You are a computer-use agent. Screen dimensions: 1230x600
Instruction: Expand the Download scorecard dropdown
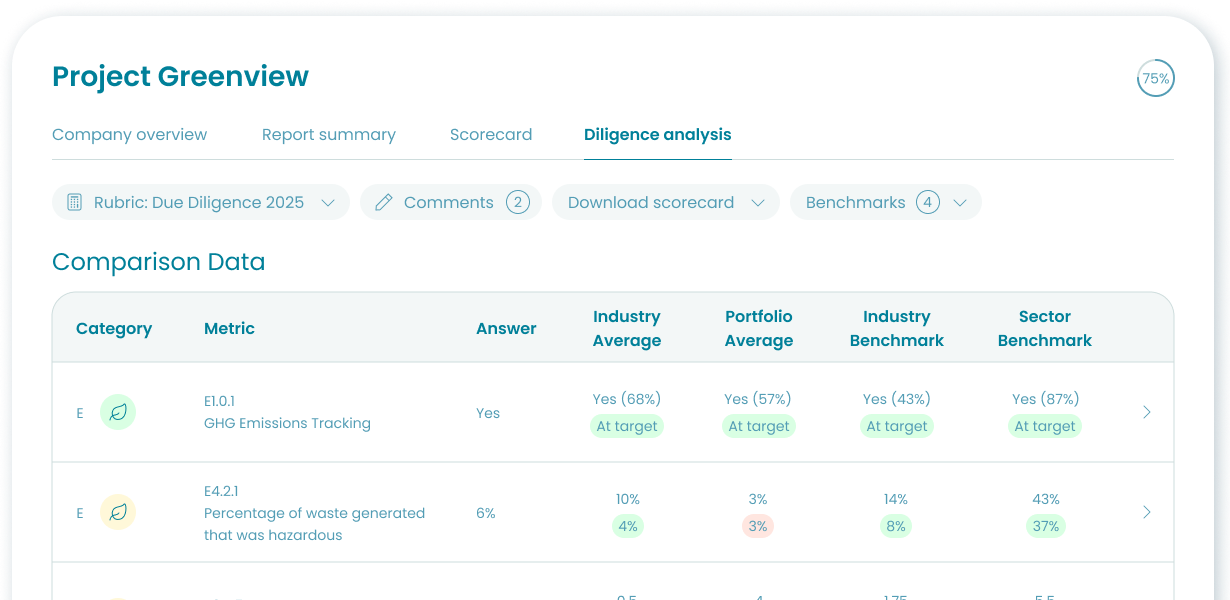click(666, 202)
